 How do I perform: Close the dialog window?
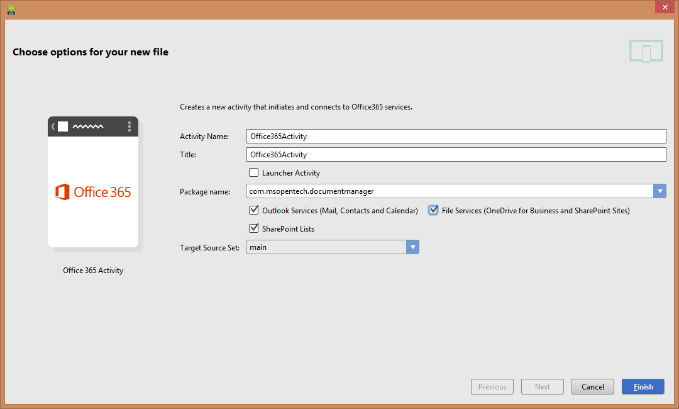[665, 7]
